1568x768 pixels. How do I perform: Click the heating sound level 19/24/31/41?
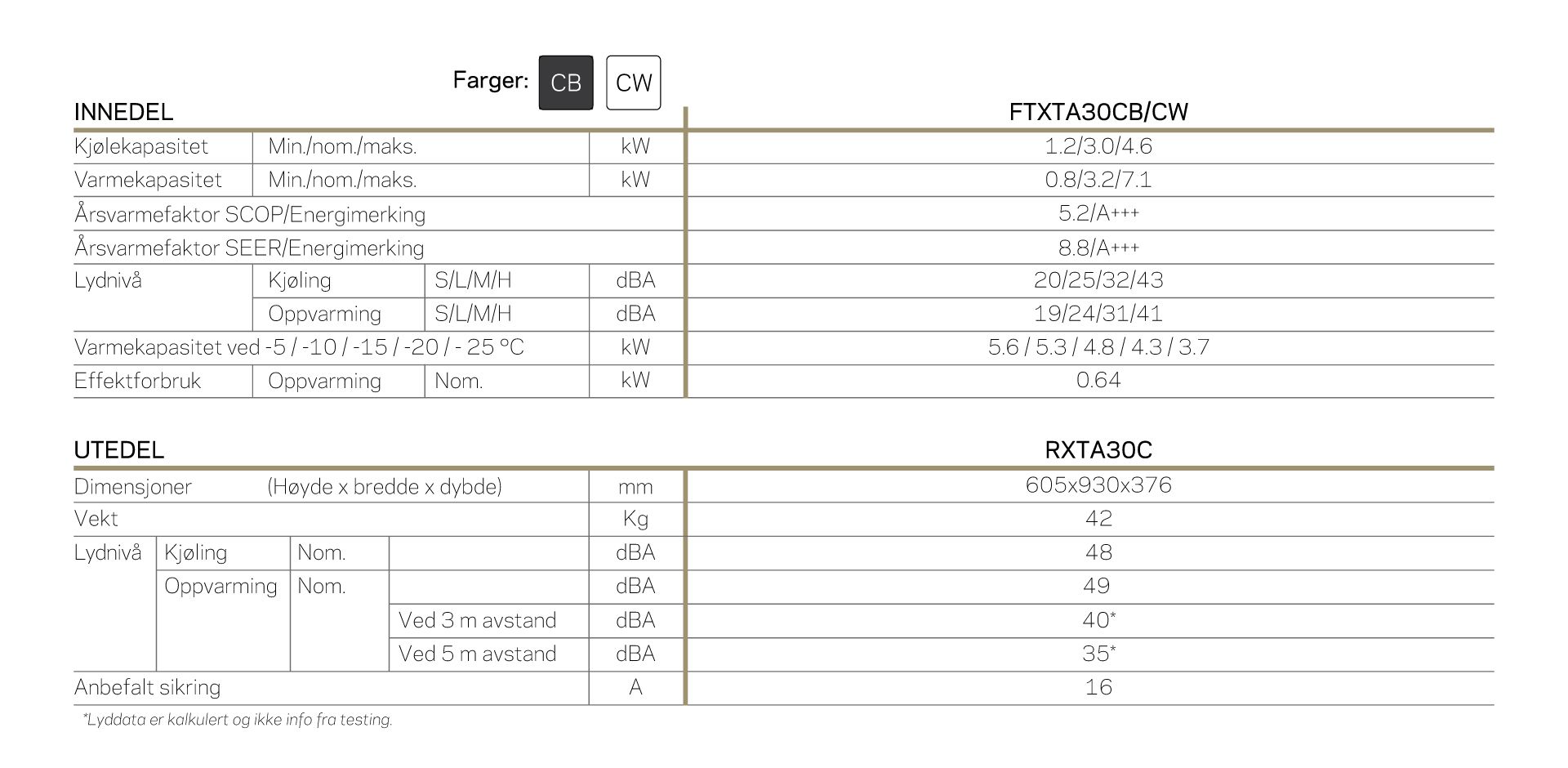click(1098, 314)
